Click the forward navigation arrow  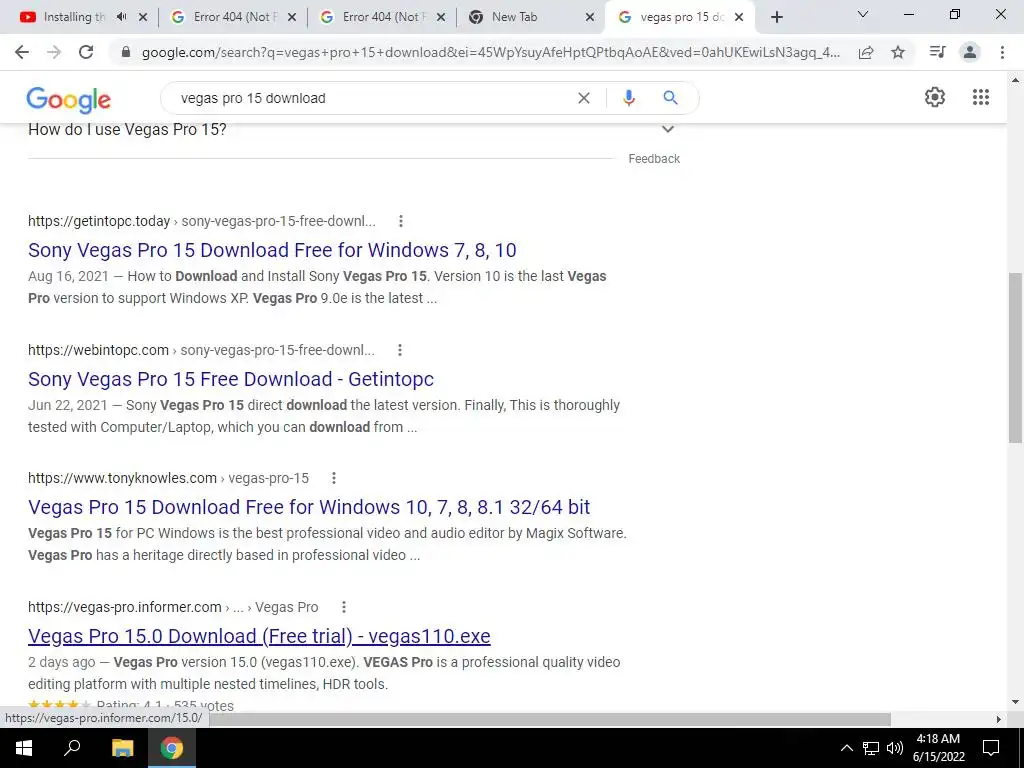click(x=54, y=52)
